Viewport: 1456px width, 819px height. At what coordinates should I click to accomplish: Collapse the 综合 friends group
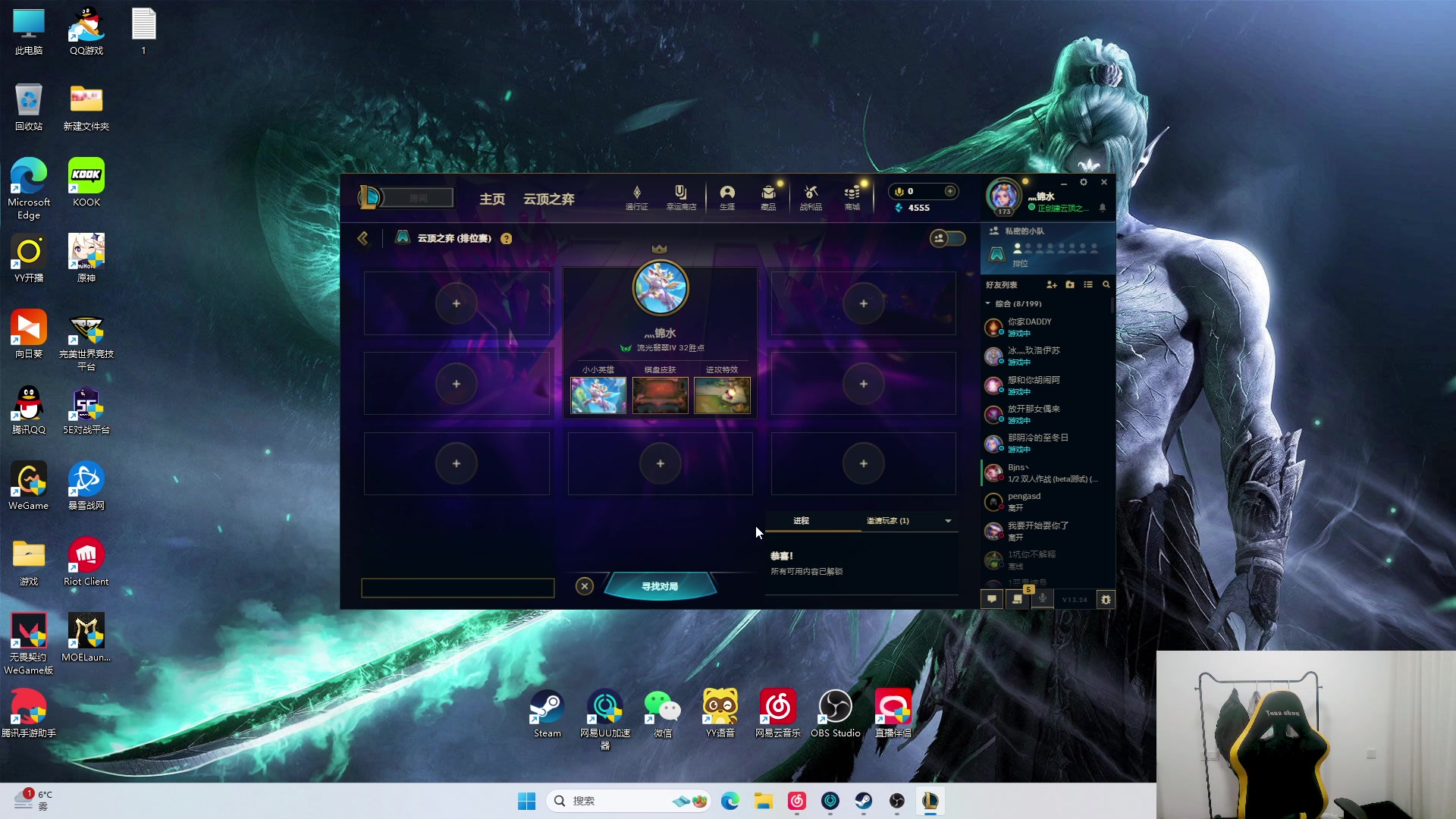[988, 303]
